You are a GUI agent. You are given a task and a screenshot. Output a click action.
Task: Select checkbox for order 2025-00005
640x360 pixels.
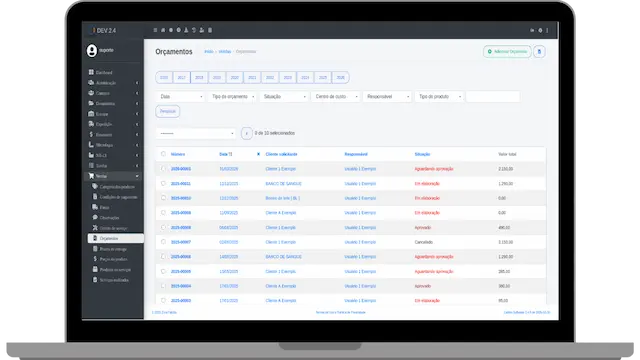coord(163,271)
